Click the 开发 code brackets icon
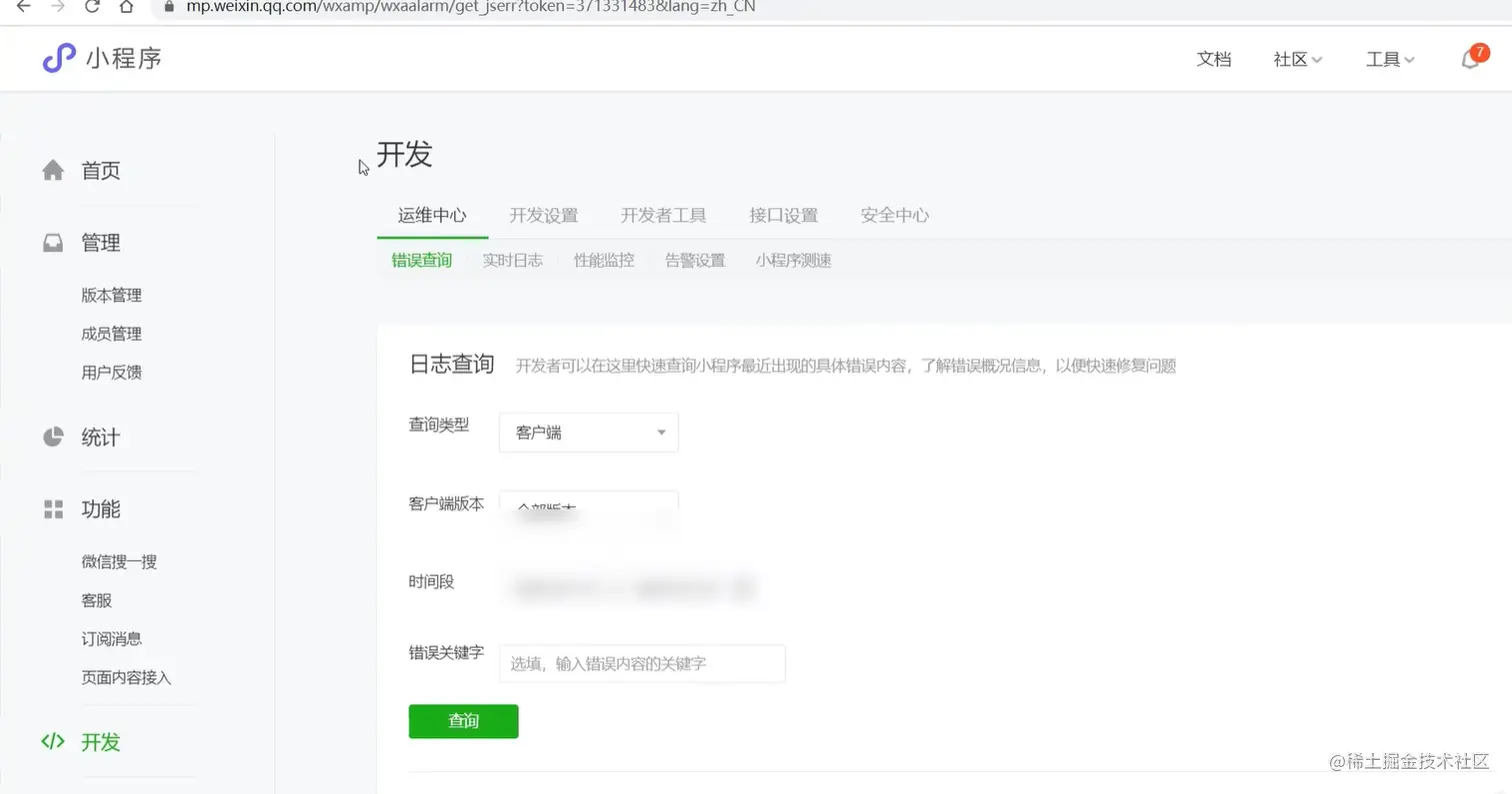 [53, 742]
